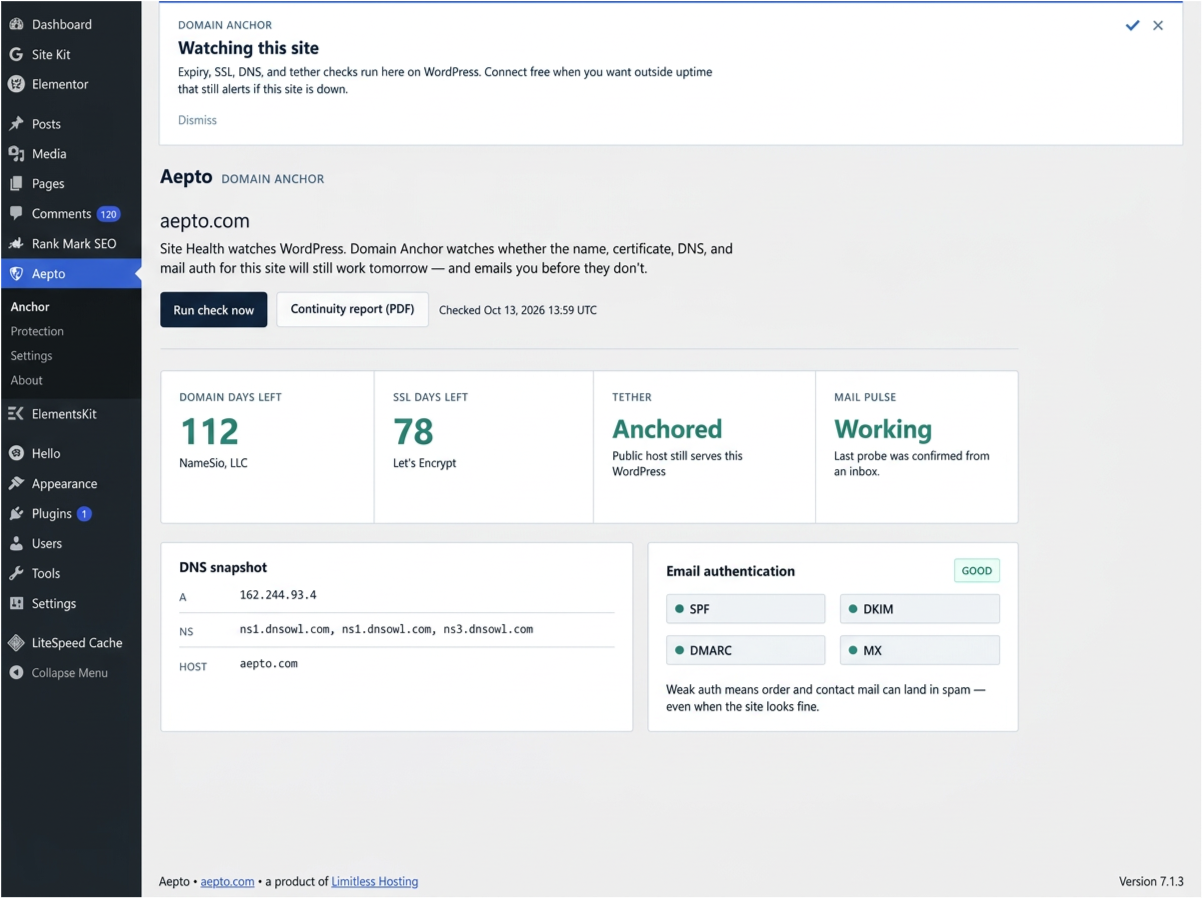Screen dimensions: 1202x898
Task: Open LiteSpeed Cache via its diamond icon
Action: click(16, 643)
